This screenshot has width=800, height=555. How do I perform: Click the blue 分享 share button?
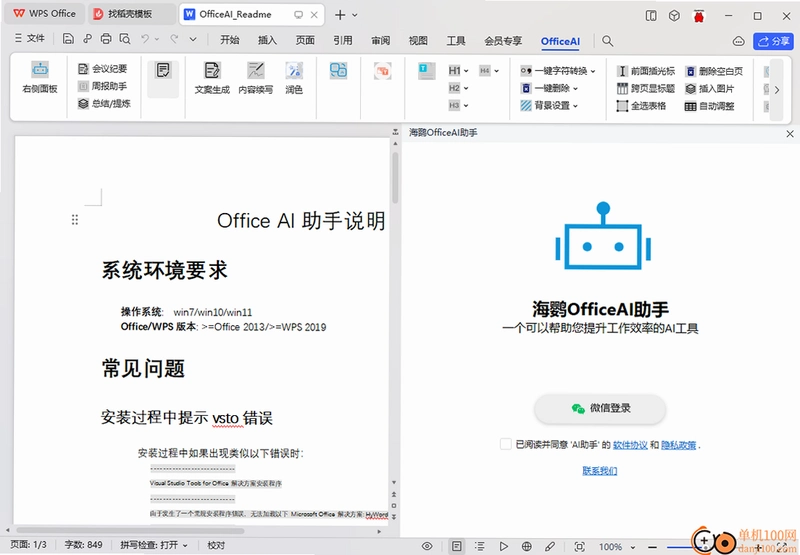pyautogui.click(x=773, y=41)
